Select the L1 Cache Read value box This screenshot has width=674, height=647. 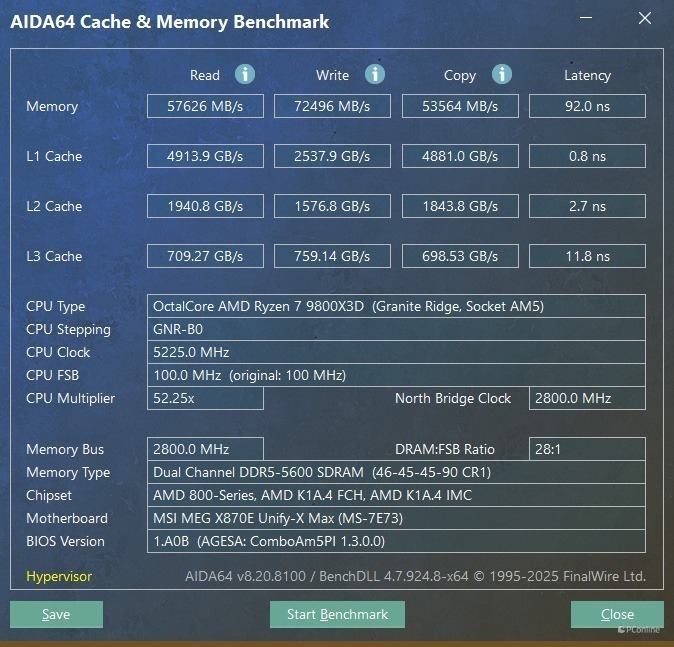pyautogui.click(x=205, y=156)
